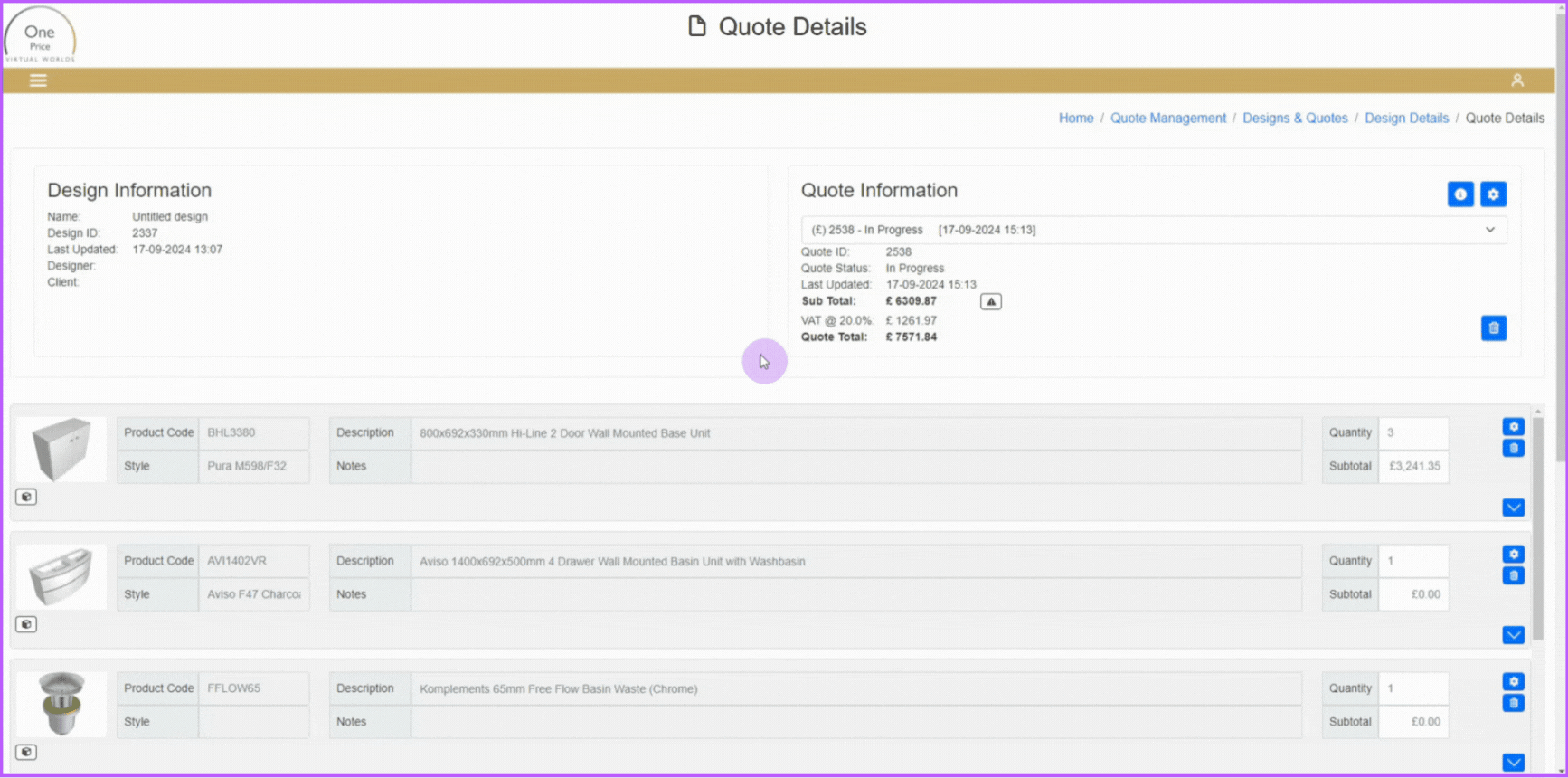The width and height of the screenshot is (1568, 778).
Task: Click the FFLOW65 product code field
Action: click(254, 688)
